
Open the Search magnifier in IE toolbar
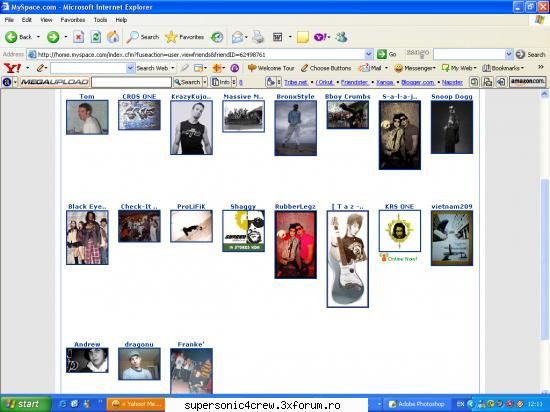click(143, 37)
